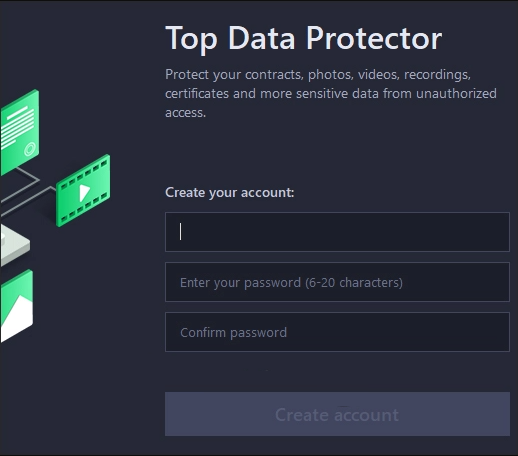The width and height of the screenshot is (518, 456).
Task: Click the word 'Protector' in the title
Action: (x=374, y=39)
